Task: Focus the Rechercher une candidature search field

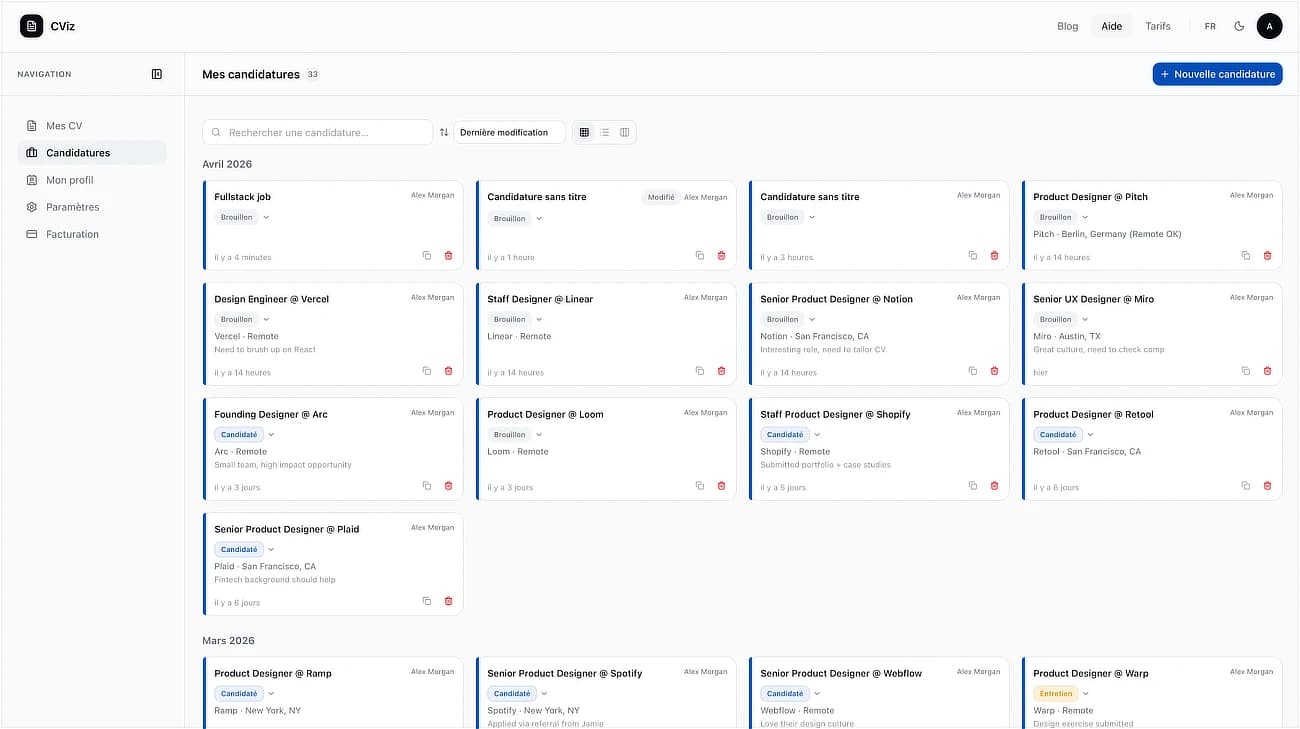Action: click(x=318, y=132)
